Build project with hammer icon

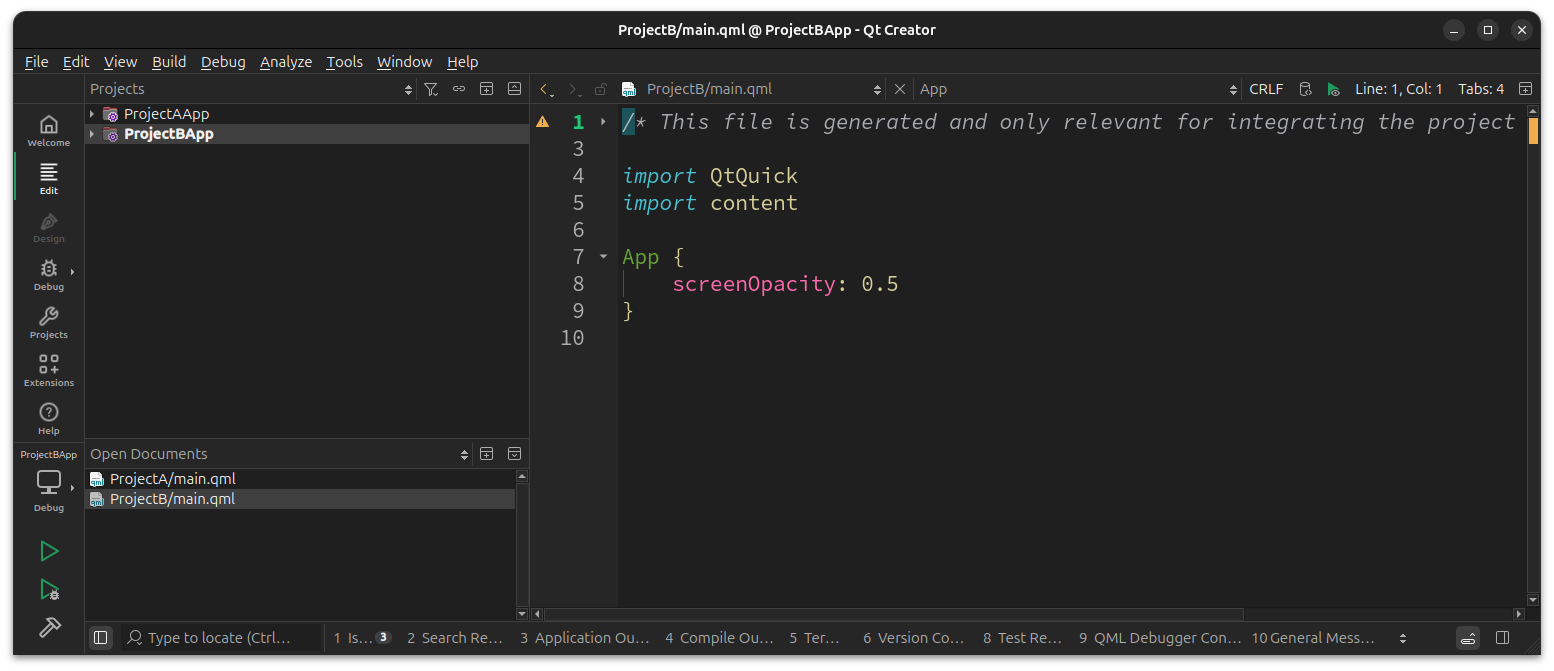[x=48, y=627]
